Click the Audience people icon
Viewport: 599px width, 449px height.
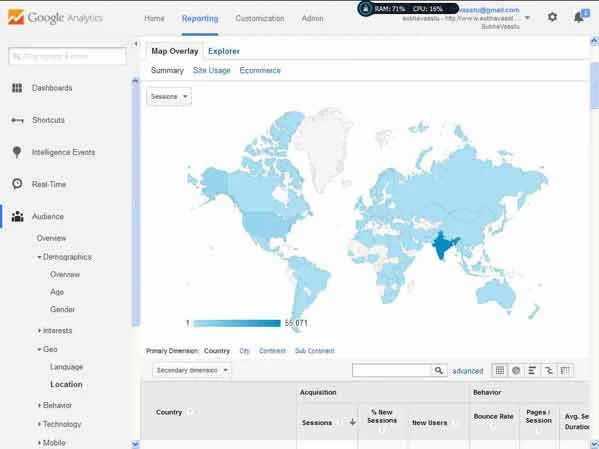pos(17,216)
